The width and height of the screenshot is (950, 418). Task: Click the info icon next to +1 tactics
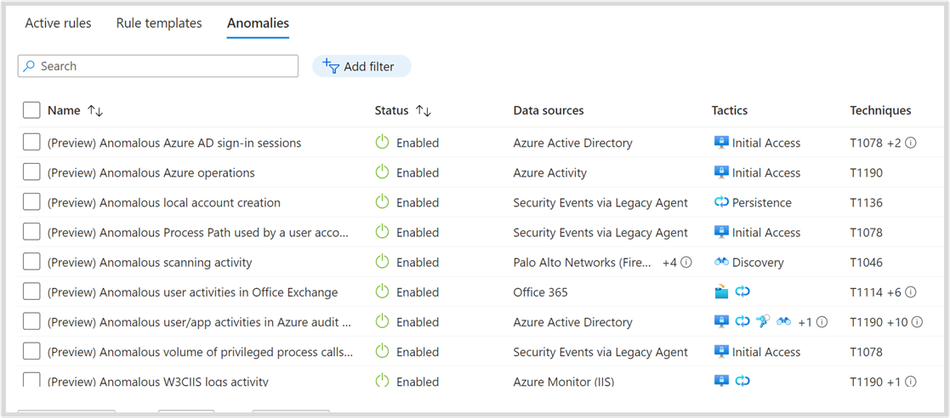pyautogui.click(x=822, y=322)
